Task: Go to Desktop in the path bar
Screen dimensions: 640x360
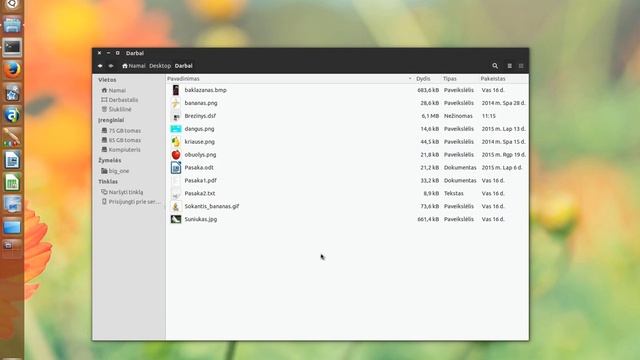Action: click(x=160, y=66)
